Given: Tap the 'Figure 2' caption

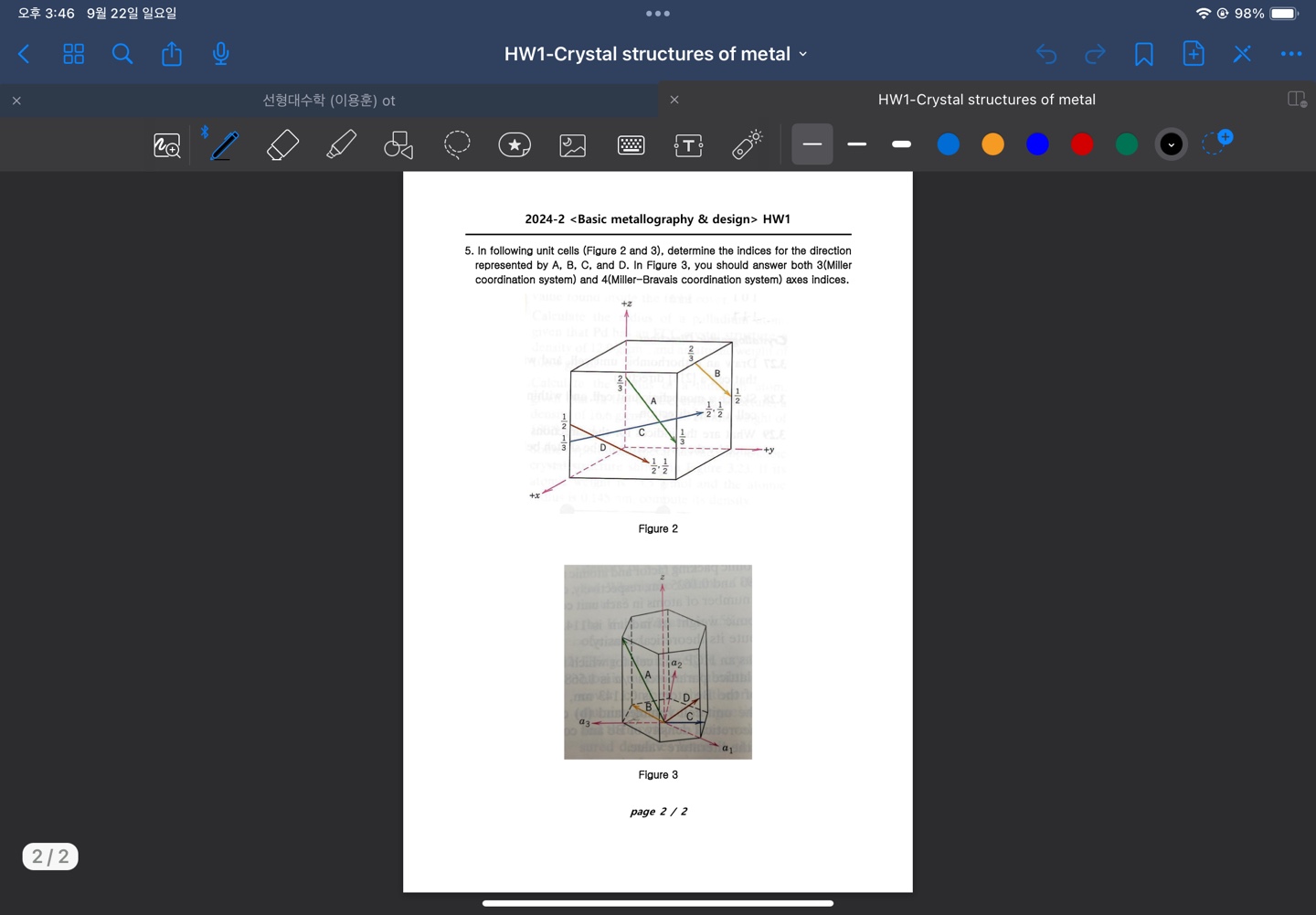Looking at the screenshot, I should point(658,529).
